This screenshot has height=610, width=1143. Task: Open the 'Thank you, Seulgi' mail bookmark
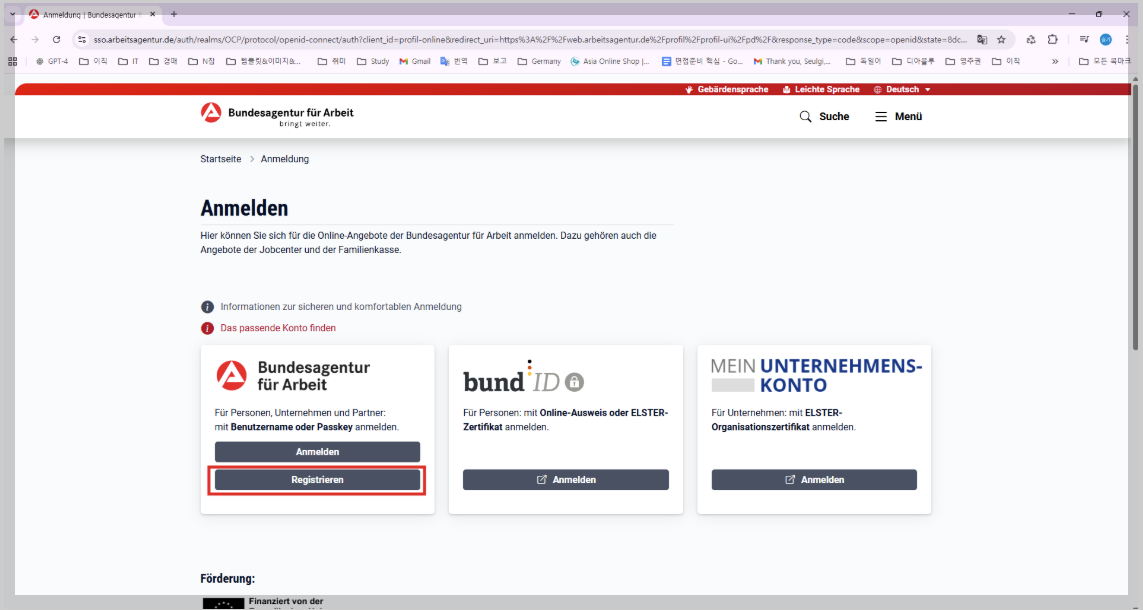click(793, 61)
